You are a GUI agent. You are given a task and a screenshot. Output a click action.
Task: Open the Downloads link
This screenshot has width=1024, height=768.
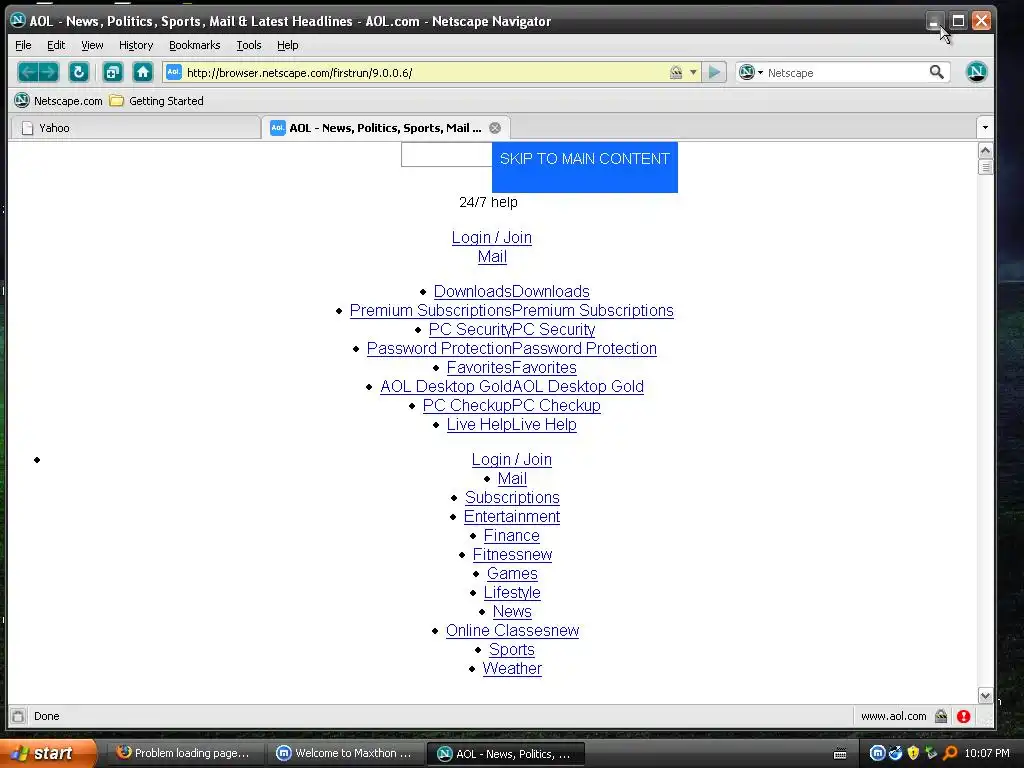511,291
